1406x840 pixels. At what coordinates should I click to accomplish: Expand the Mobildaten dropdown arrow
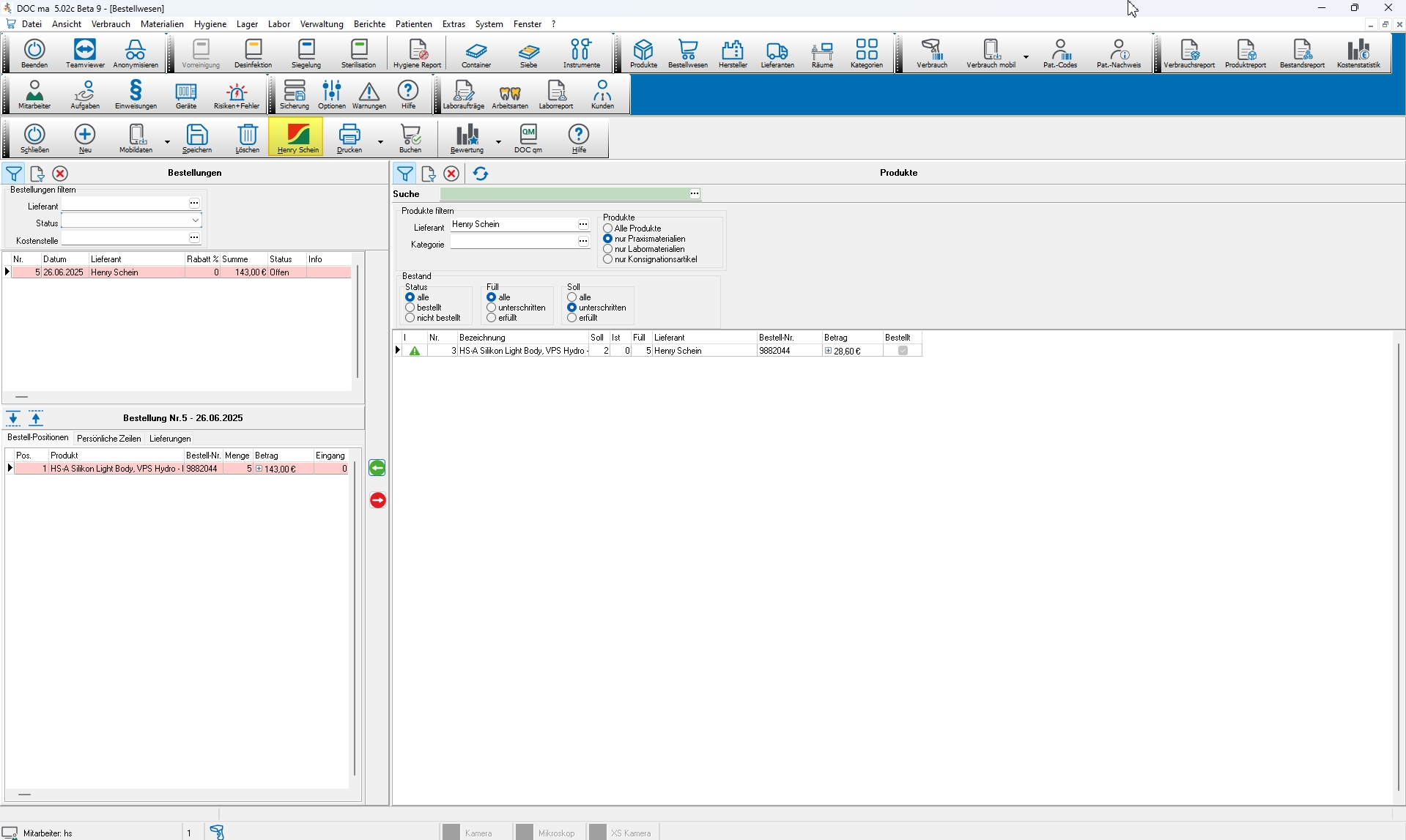[x=167, y=142]
